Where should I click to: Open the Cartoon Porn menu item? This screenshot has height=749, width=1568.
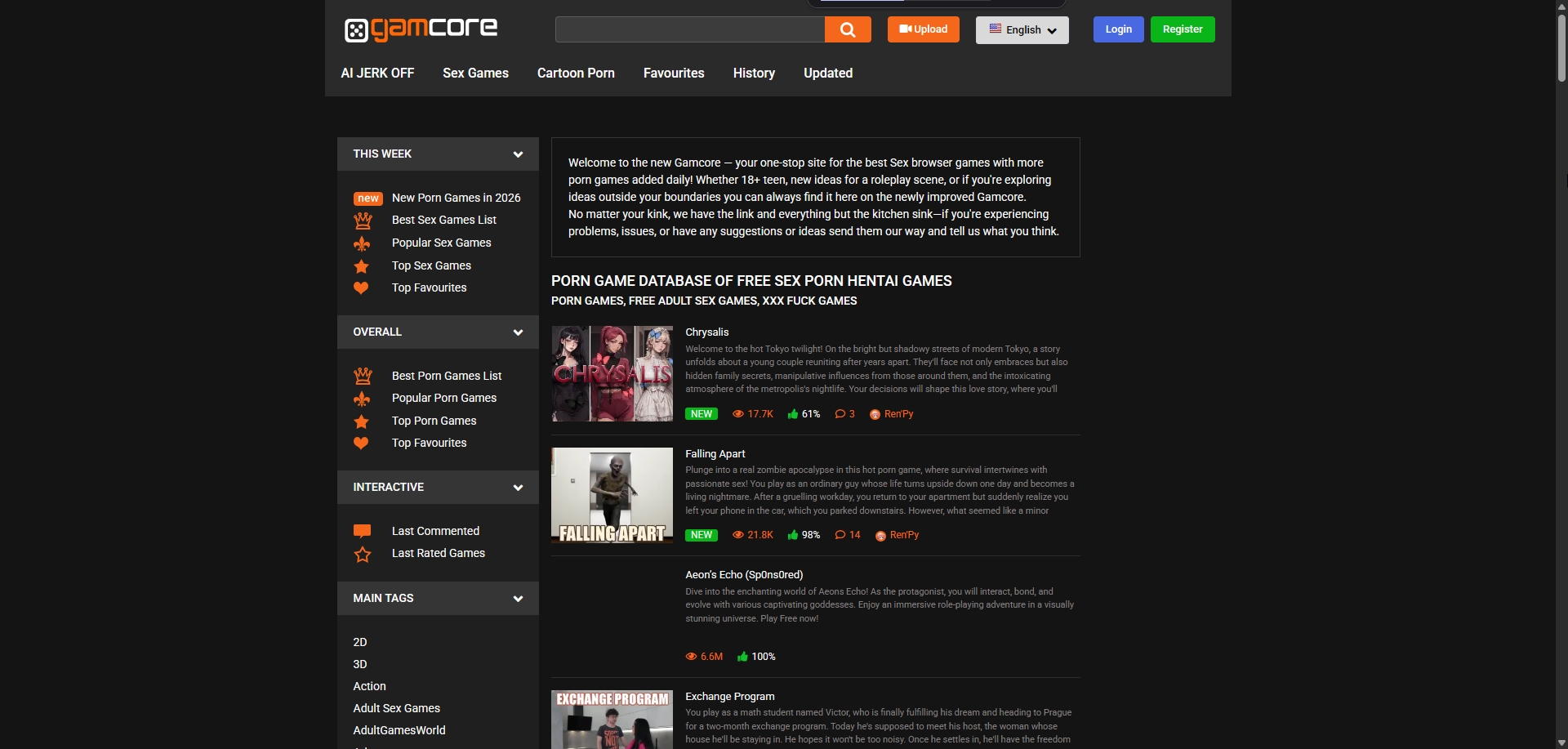(576, 74)
